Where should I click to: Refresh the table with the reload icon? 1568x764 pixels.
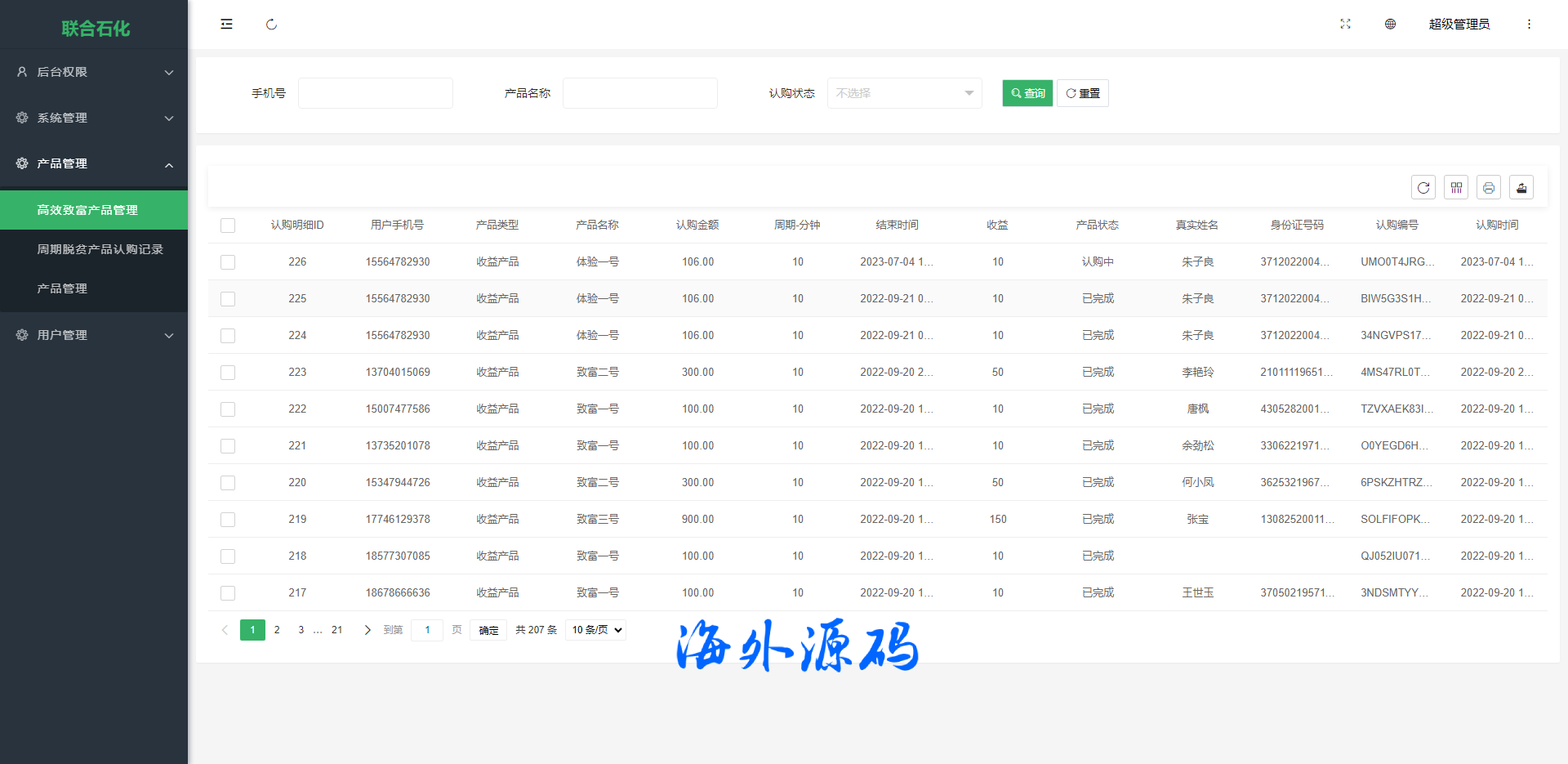[1423, 188]
